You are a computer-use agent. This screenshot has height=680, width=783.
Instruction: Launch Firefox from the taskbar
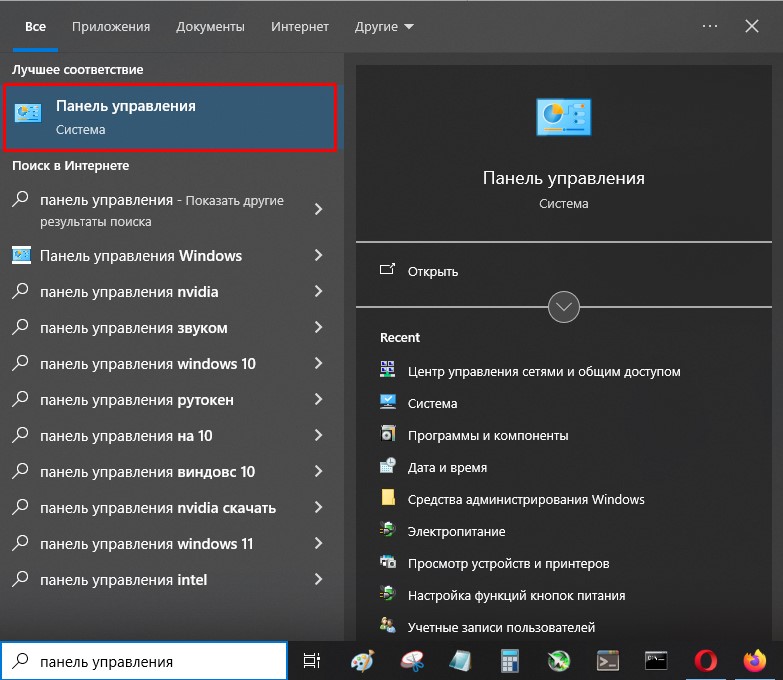pos(754,661)
